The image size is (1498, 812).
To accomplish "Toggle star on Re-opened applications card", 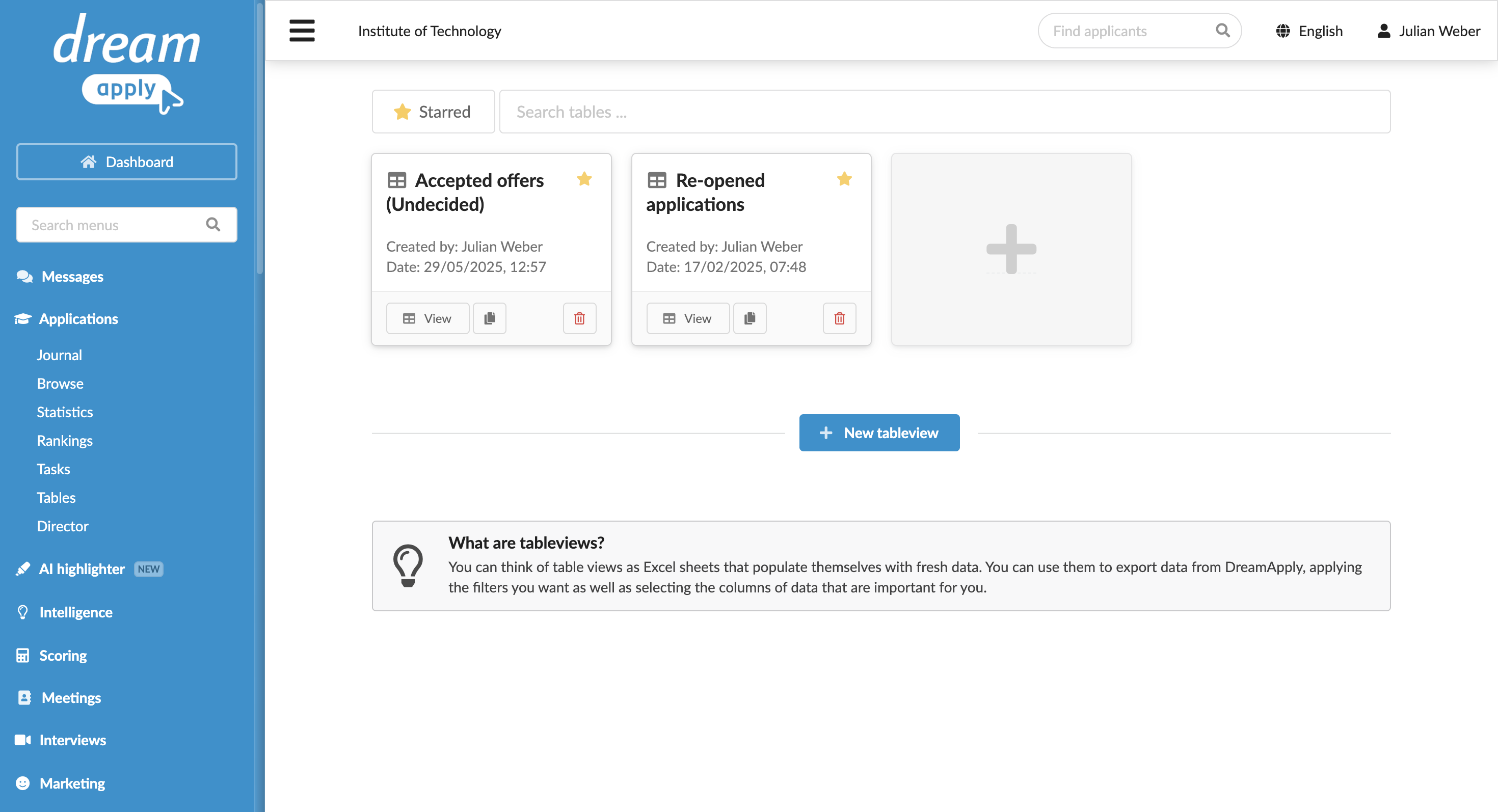I will pos(844,179).
